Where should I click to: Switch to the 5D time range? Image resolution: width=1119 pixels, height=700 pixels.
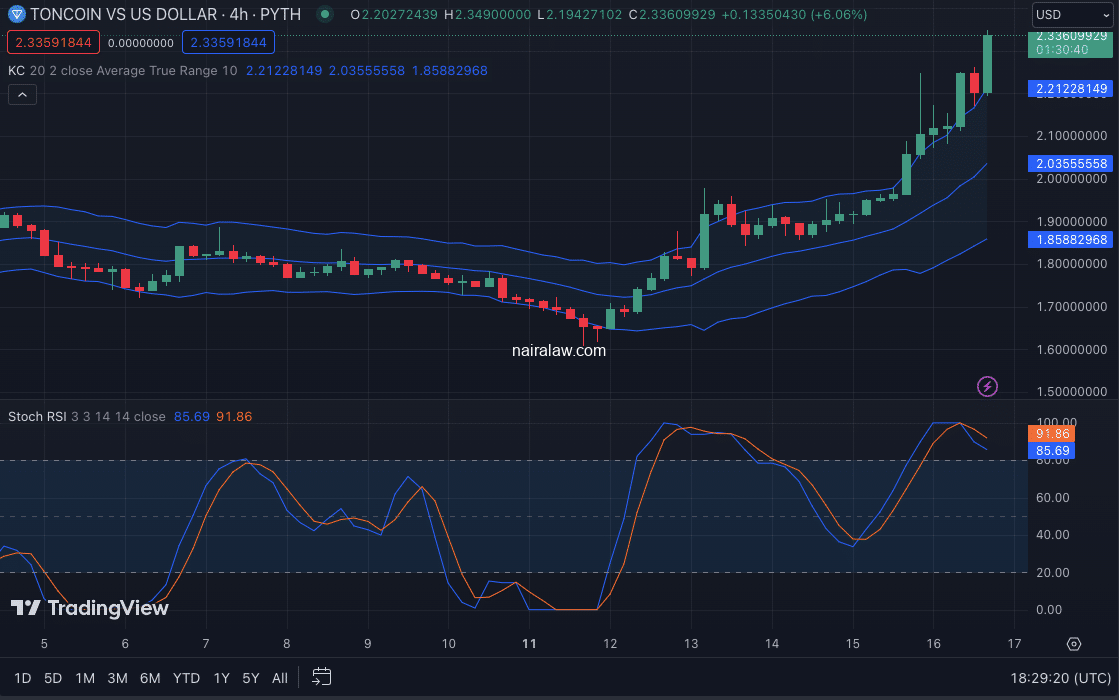[x=53, y=678]
